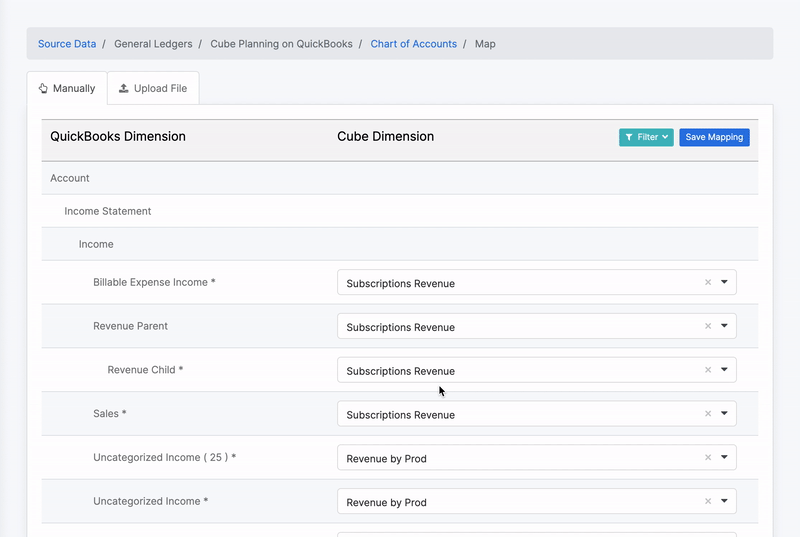Click Revenue by Prod field for Uncategorized Income ( 25 )
800x537 pixels.
pyautogui.click(x=537, y=457)
